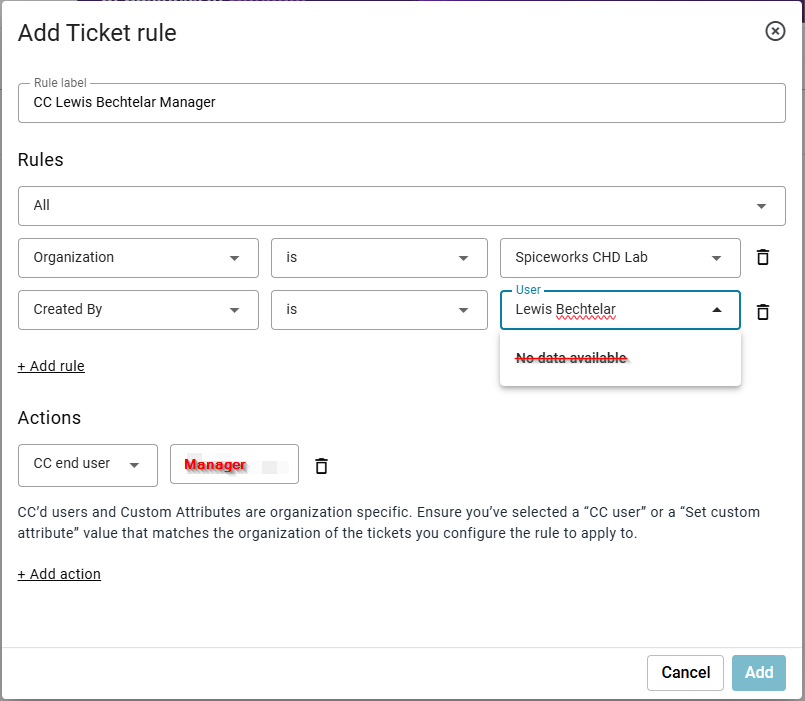Click the Add button

pyautogui.click(x=758, y=672)
